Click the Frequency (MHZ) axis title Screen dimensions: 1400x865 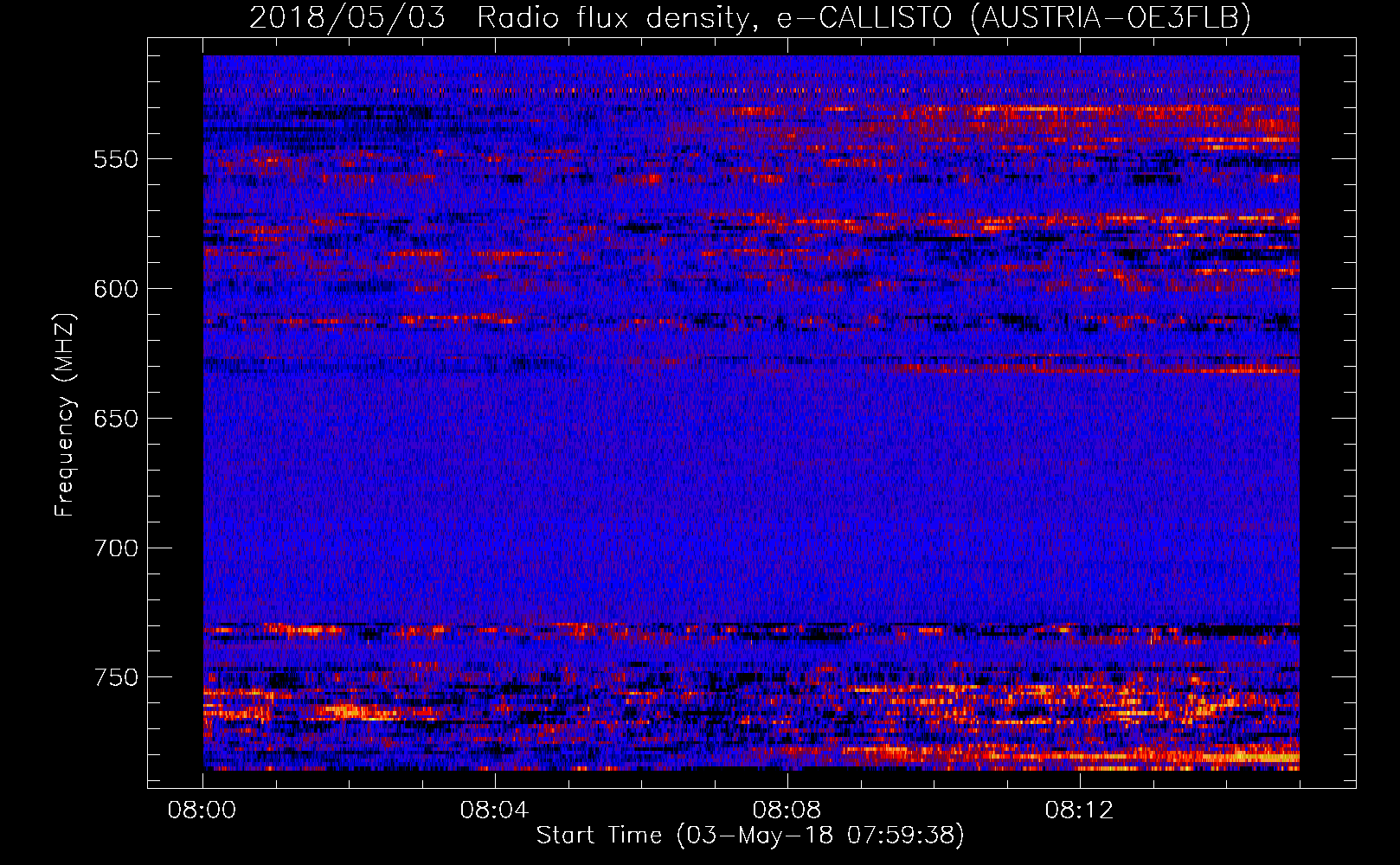66,414
